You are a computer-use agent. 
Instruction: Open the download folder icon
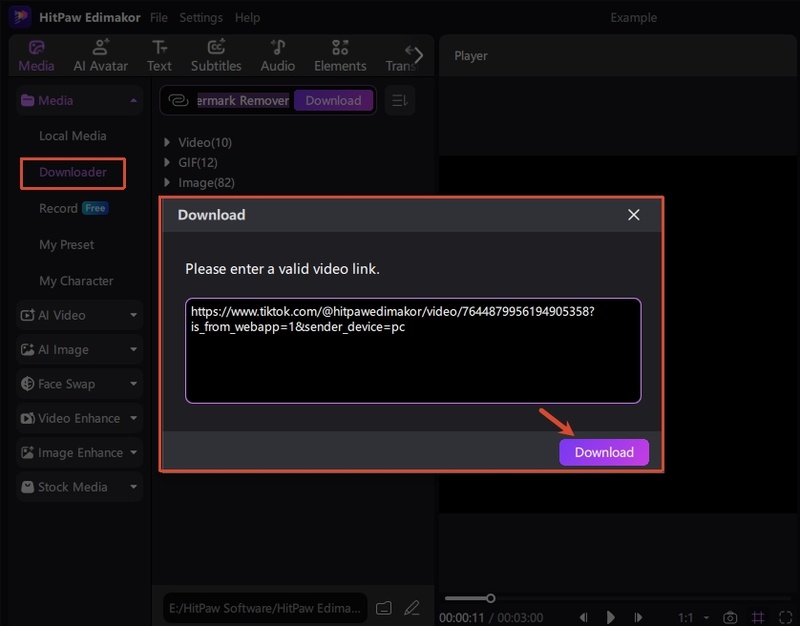384,608
